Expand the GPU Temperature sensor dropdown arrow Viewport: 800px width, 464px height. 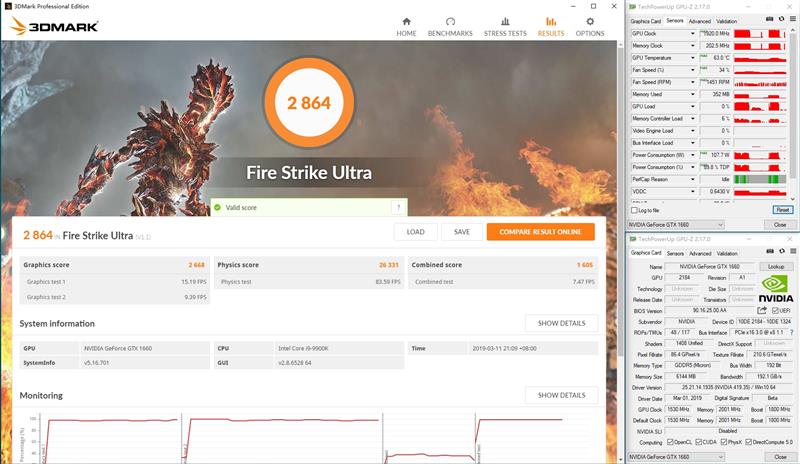tap(692, 58)
